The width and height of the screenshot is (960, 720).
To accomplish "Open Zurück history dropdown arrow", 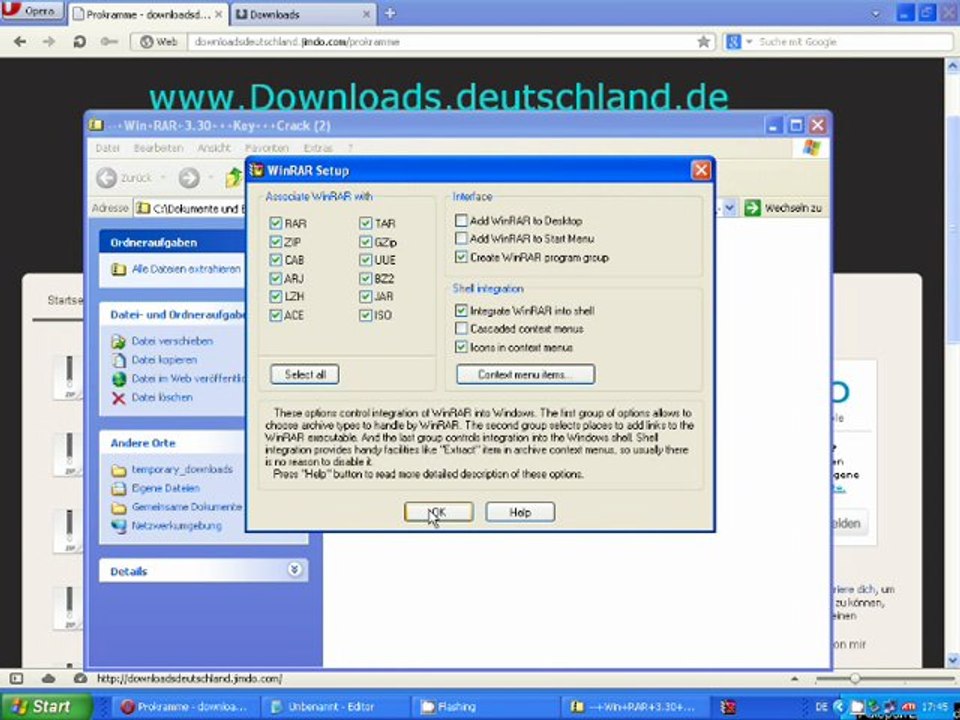I will (x=163, y=178).
